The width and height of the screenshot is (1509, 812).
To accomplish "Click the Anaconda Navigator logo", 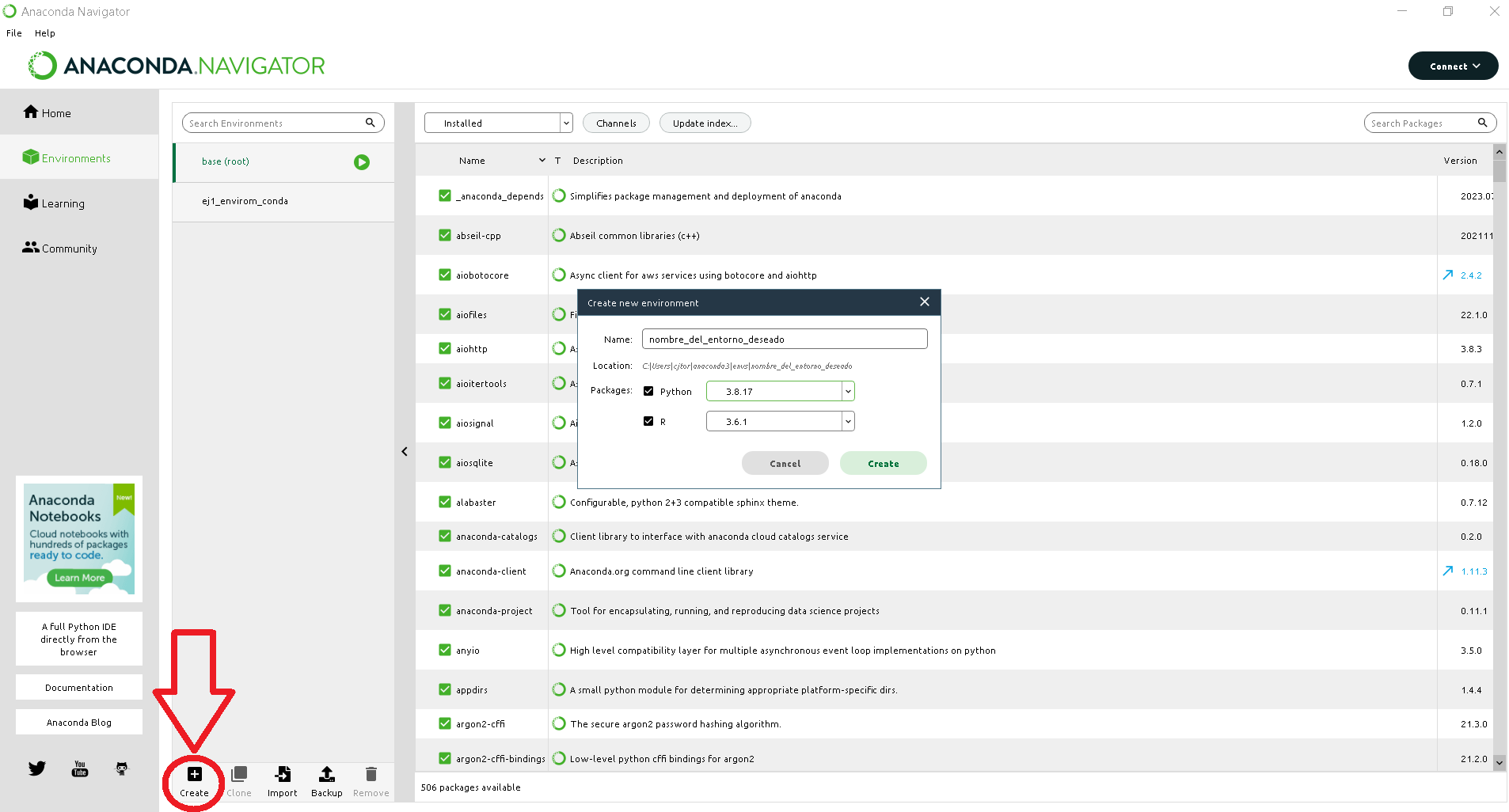I will (177, 66).
